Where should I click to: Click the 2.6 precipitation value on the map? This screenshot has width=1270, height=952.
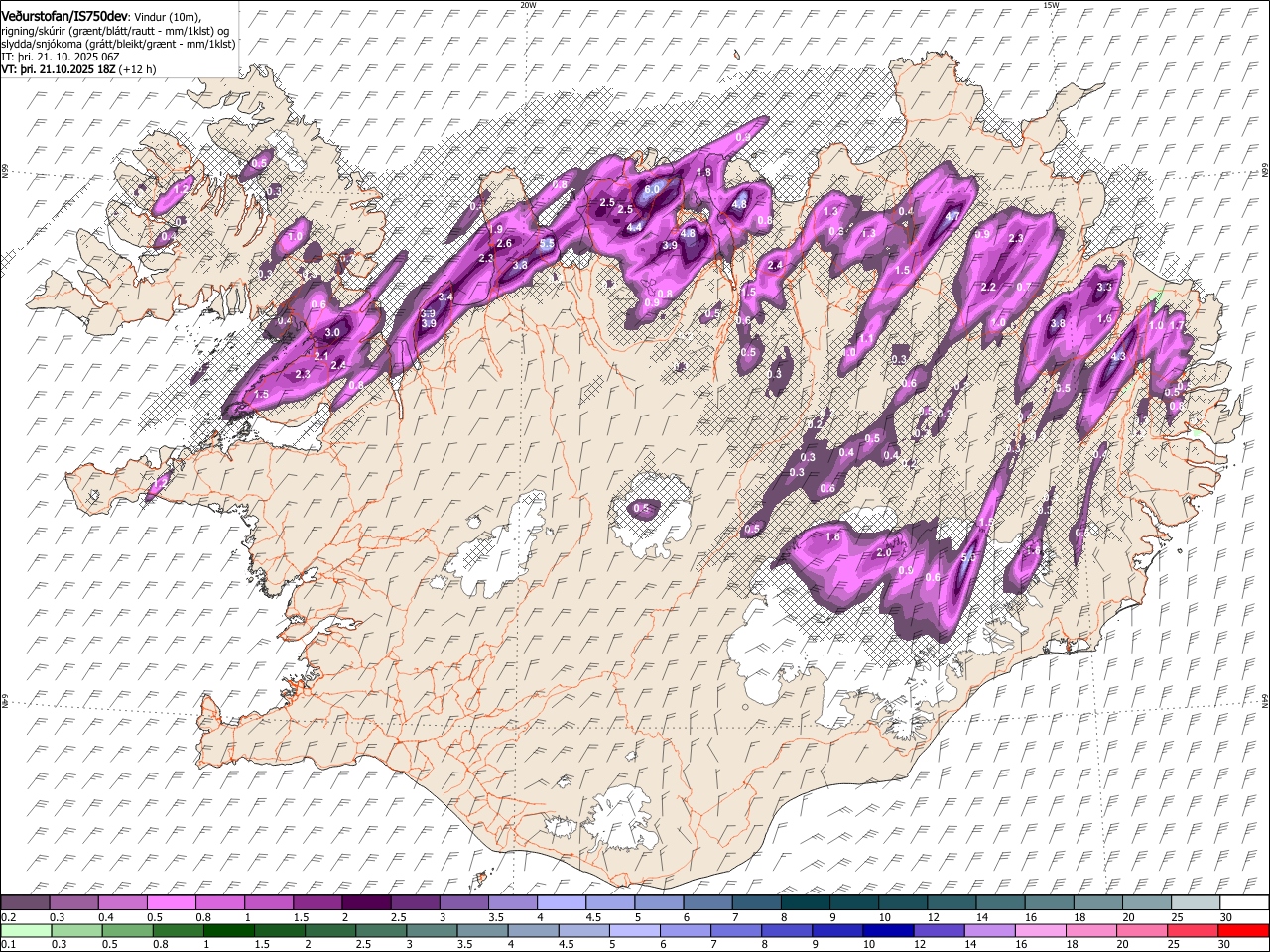[503, 244]
